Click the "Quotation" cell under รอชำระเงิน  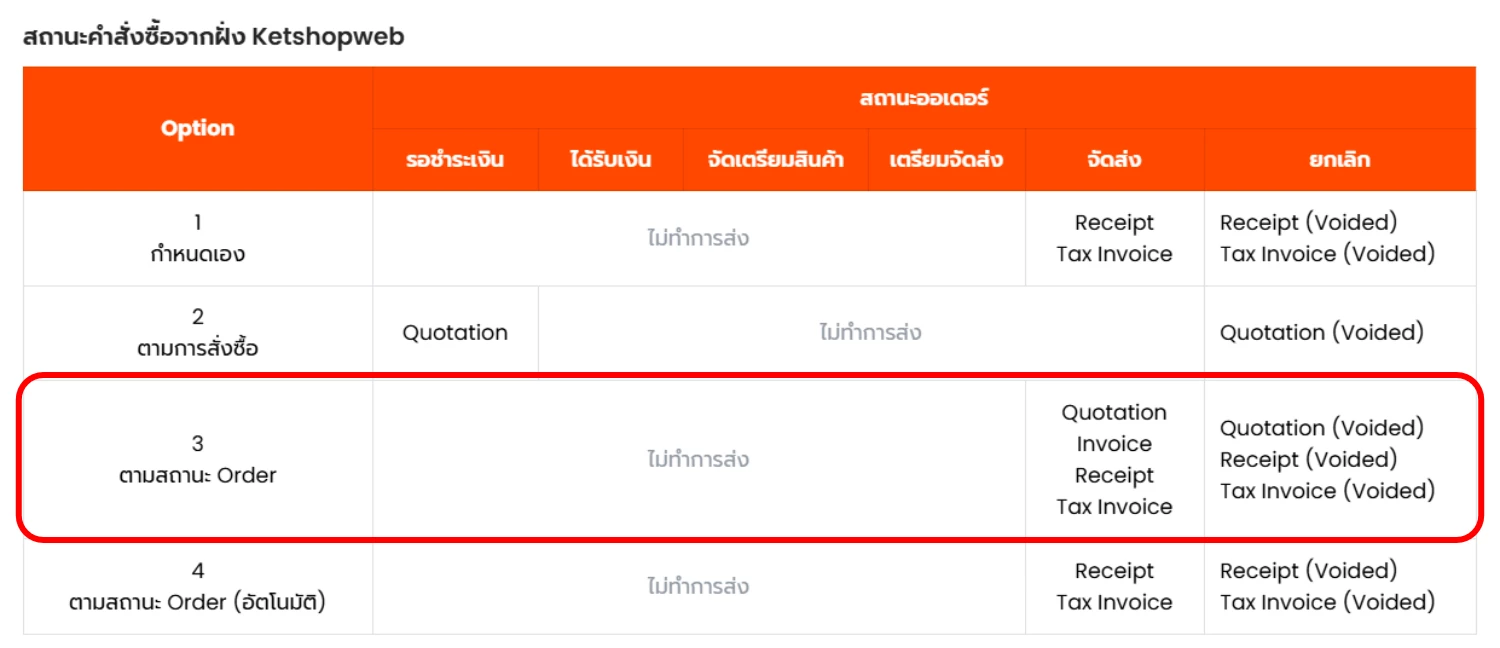click(x=455, y=333)
